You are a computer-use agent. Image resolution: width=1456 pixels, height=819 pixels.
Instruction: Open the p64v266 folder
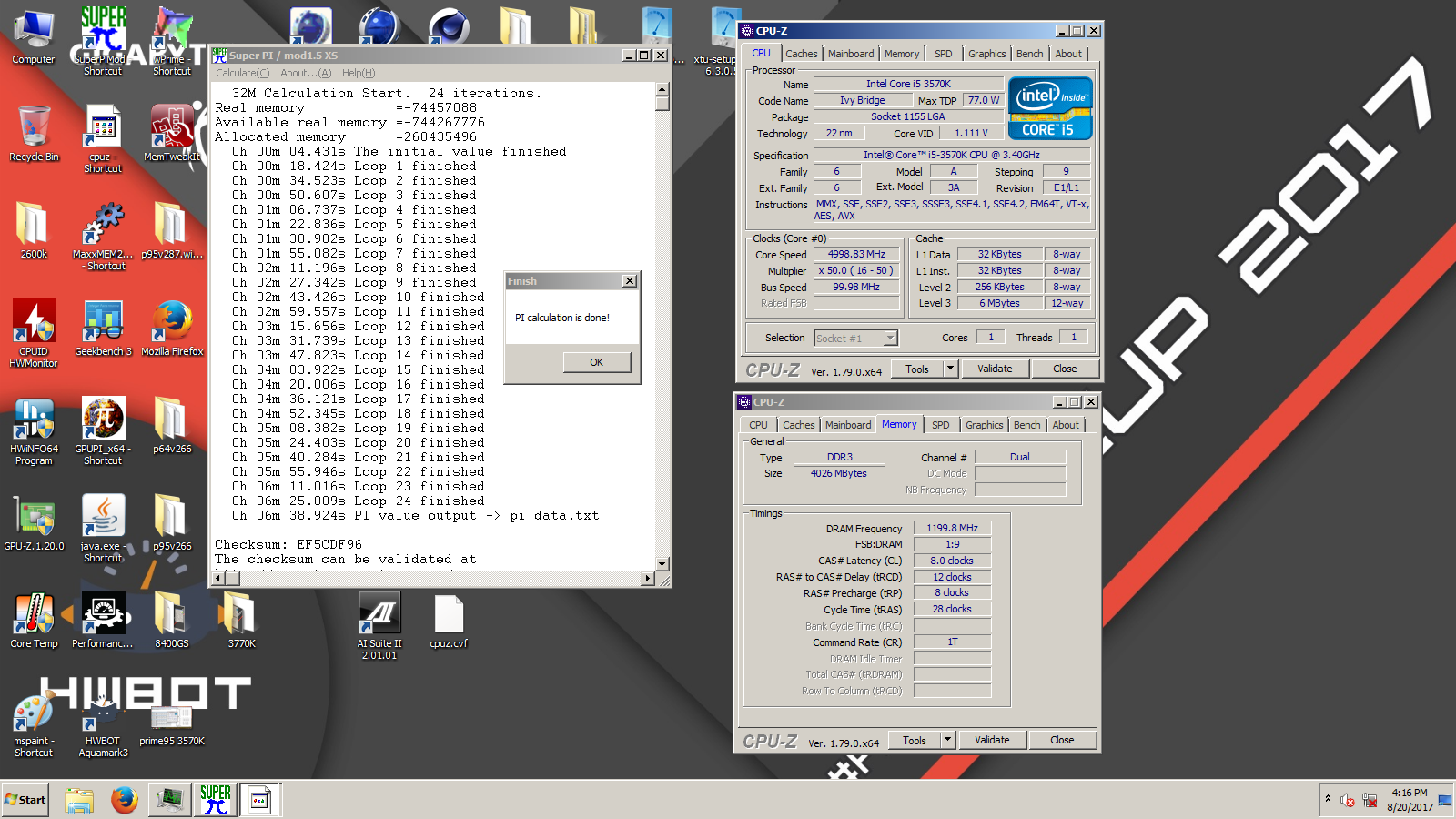[x=172, y=425]
